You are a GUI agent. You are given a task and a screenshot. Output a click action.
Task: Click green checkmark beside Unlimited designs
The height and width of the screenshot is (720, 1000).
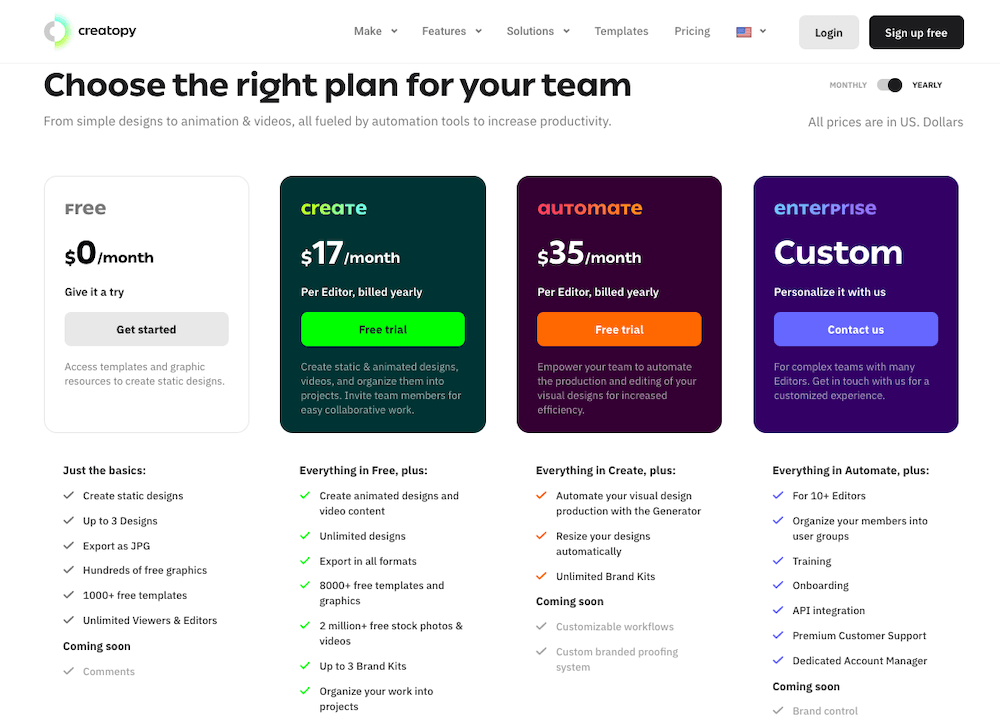[x=305, y=536]
